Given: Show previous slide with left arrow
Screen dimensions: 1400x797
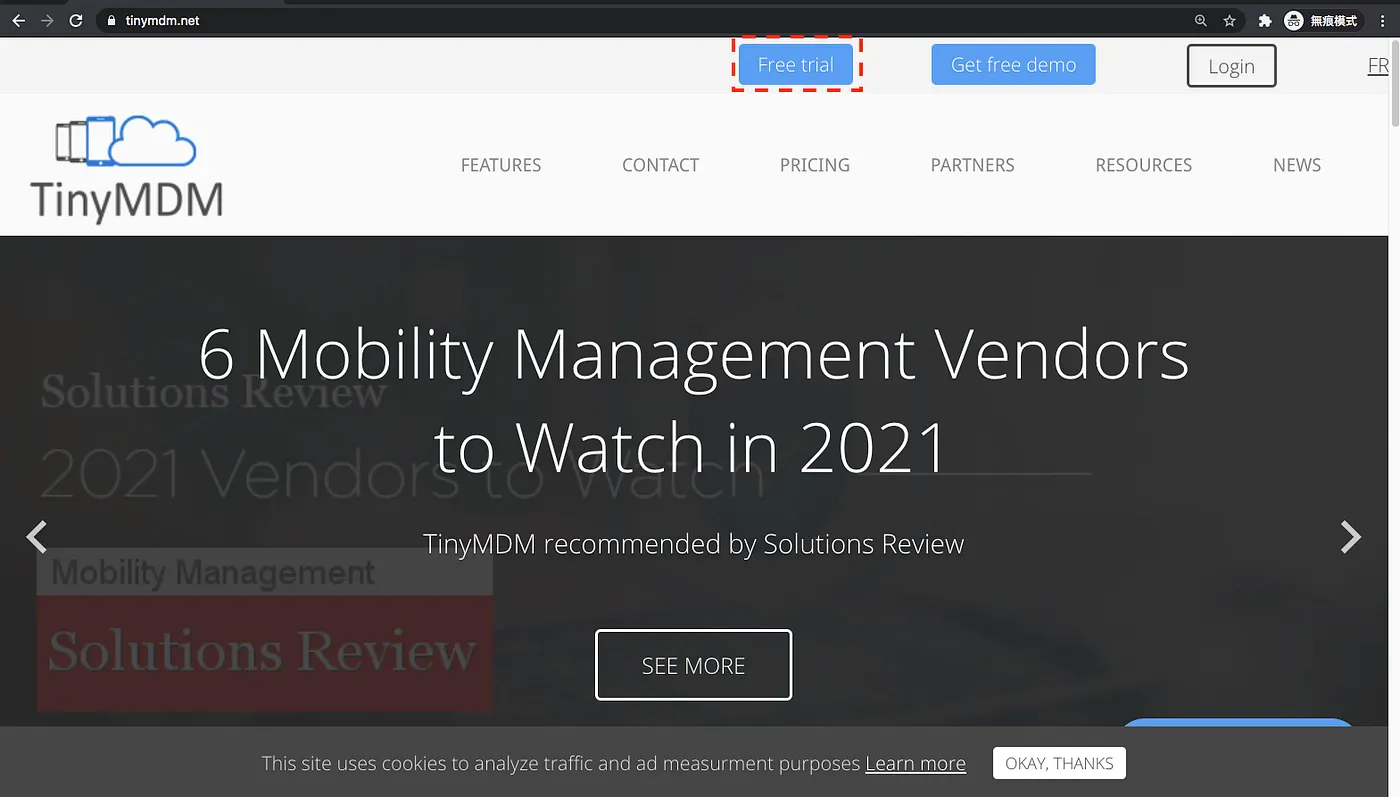Looking at the screenshot, I should (37, 537).
